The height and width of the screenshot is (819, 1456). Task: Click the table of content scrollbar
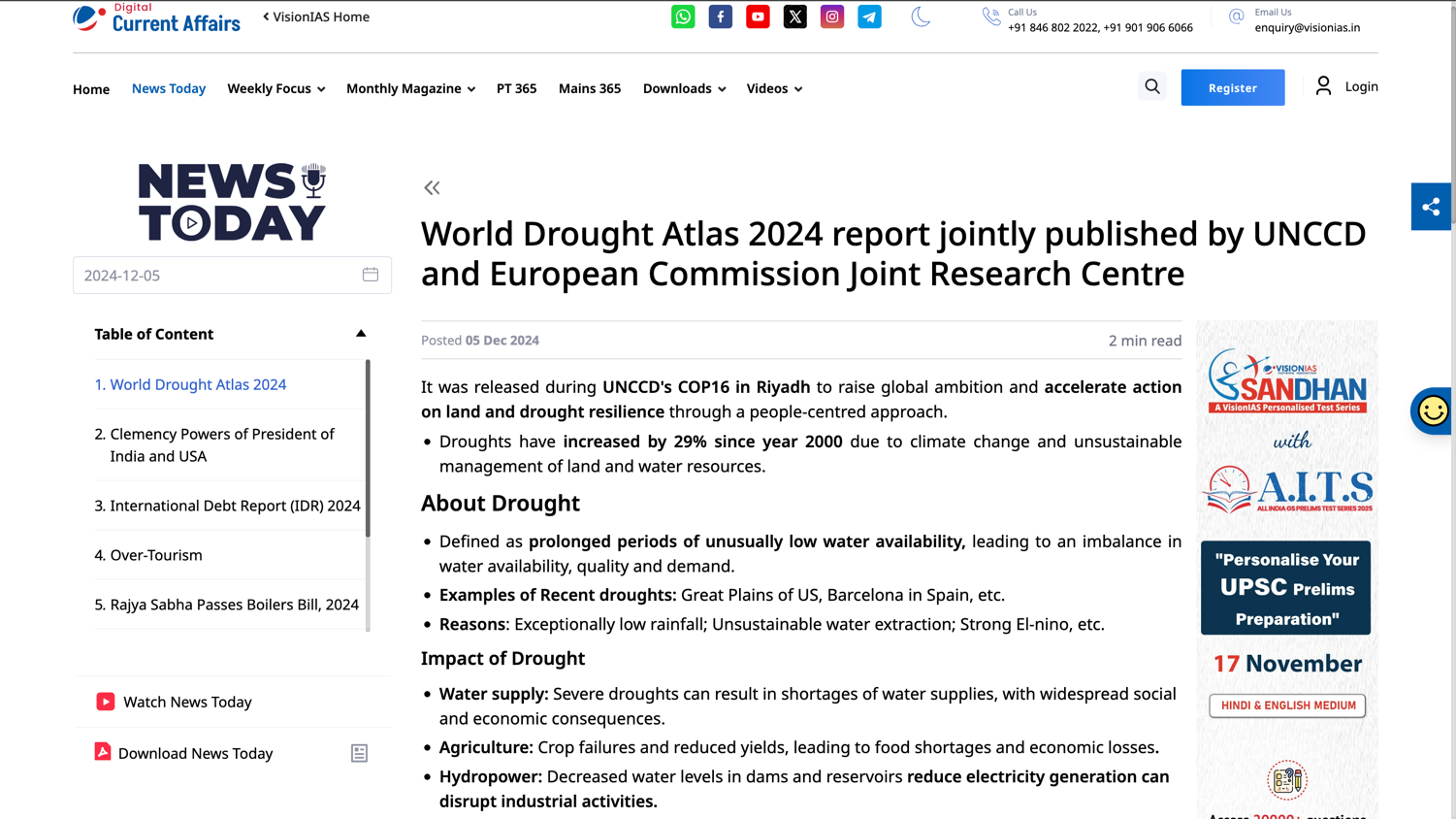click(368, 448)
